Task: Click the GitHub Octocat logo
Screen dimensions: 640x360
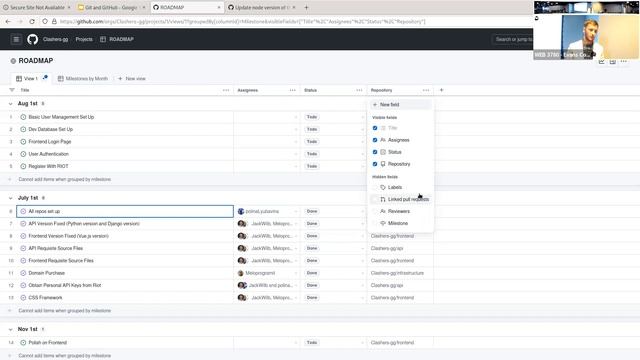Action: (x=33, y=39)
